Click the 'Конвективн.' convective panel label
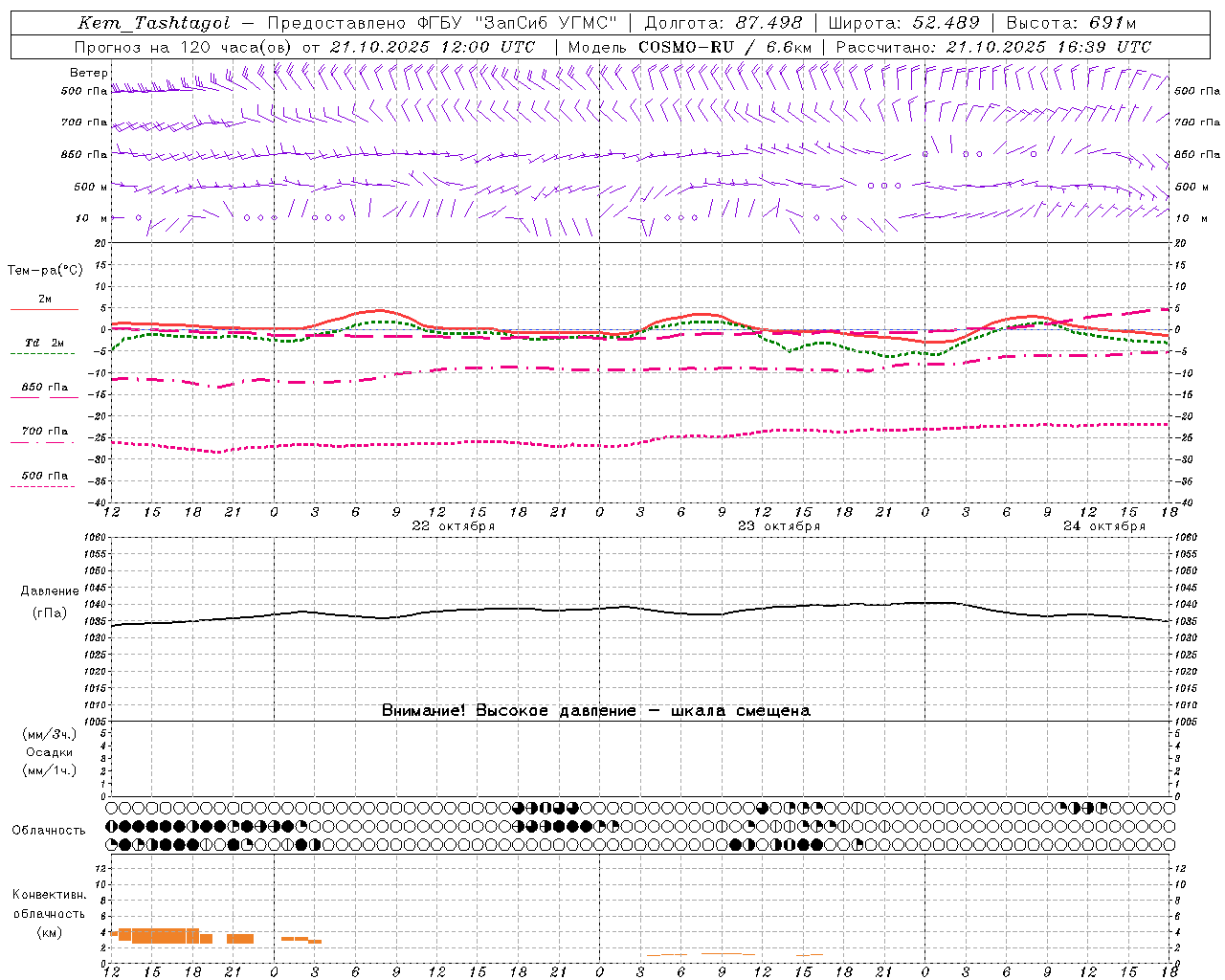Viewport: 1225px width, 980px height. (x=50, y=895)
